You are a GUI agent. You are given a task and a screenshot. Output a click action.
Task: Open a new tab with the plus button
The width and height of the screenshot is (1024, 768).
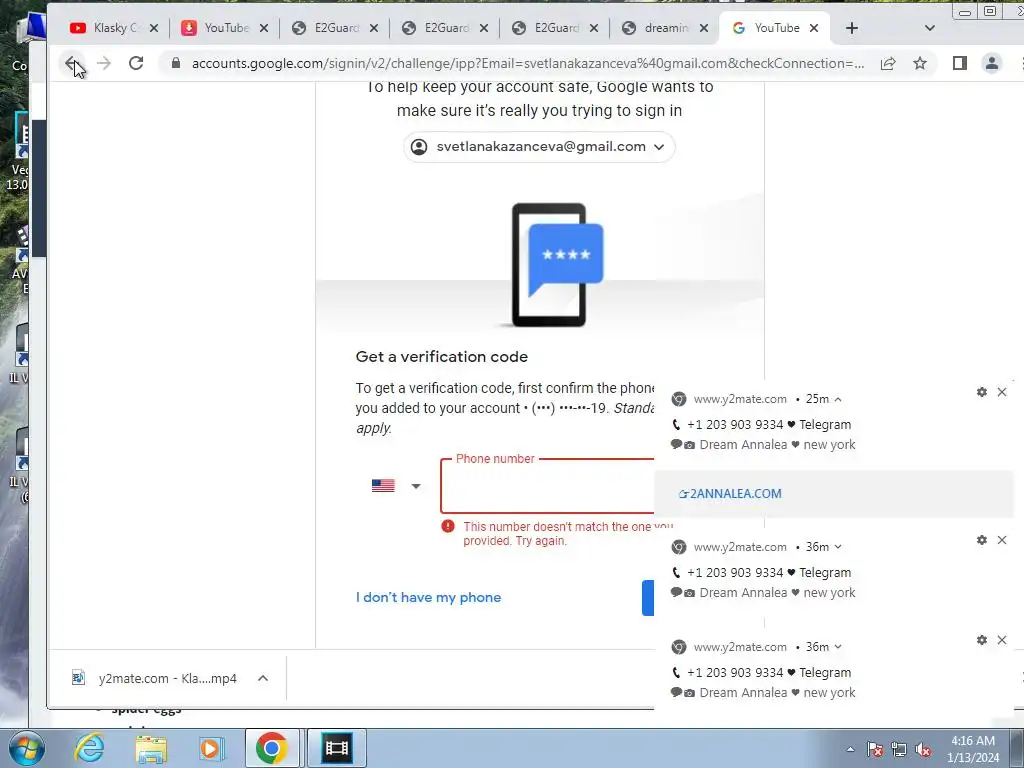tap(852, 28)
